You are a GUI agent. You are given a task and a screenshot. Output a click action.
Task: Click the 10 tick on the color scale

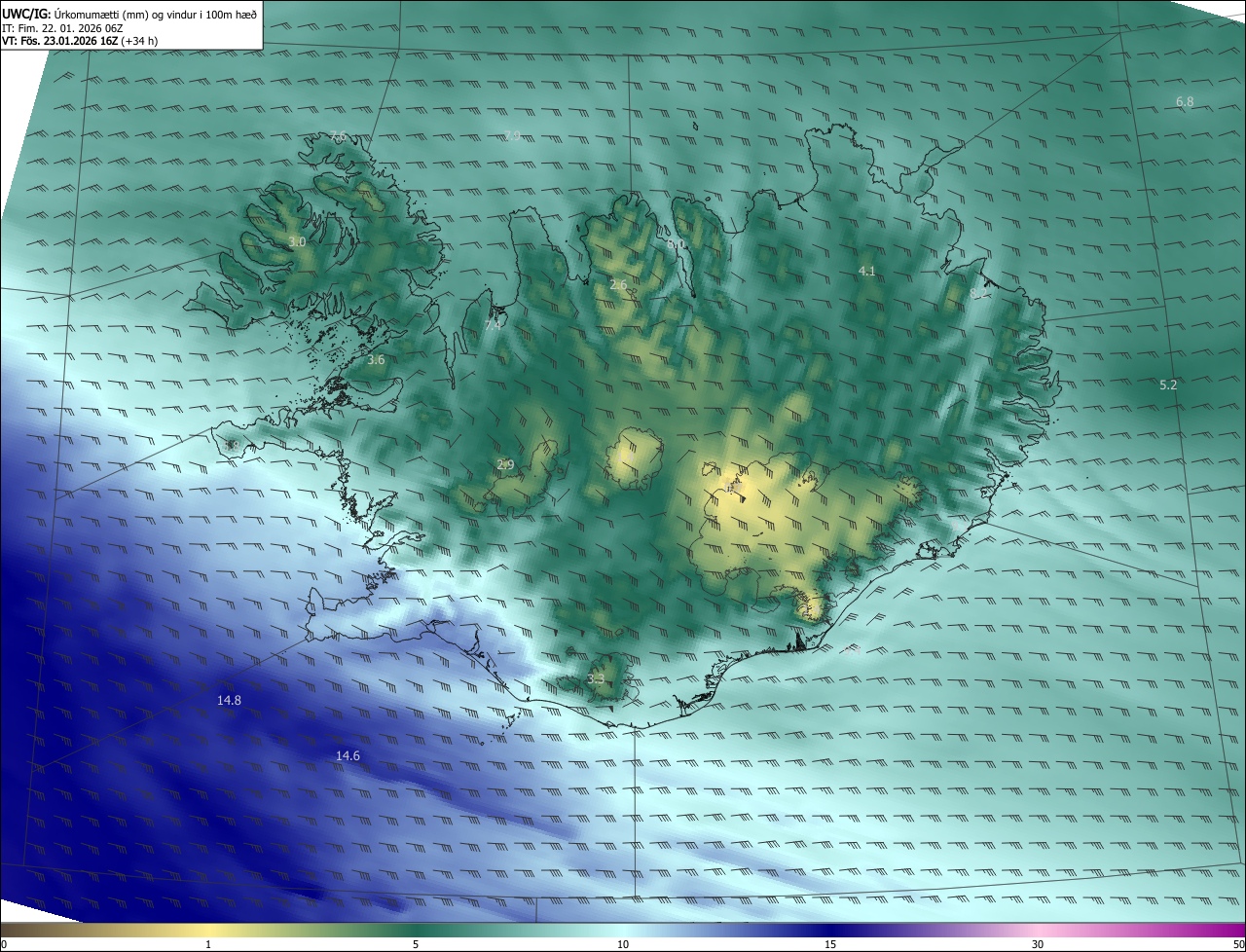(623, 944)
